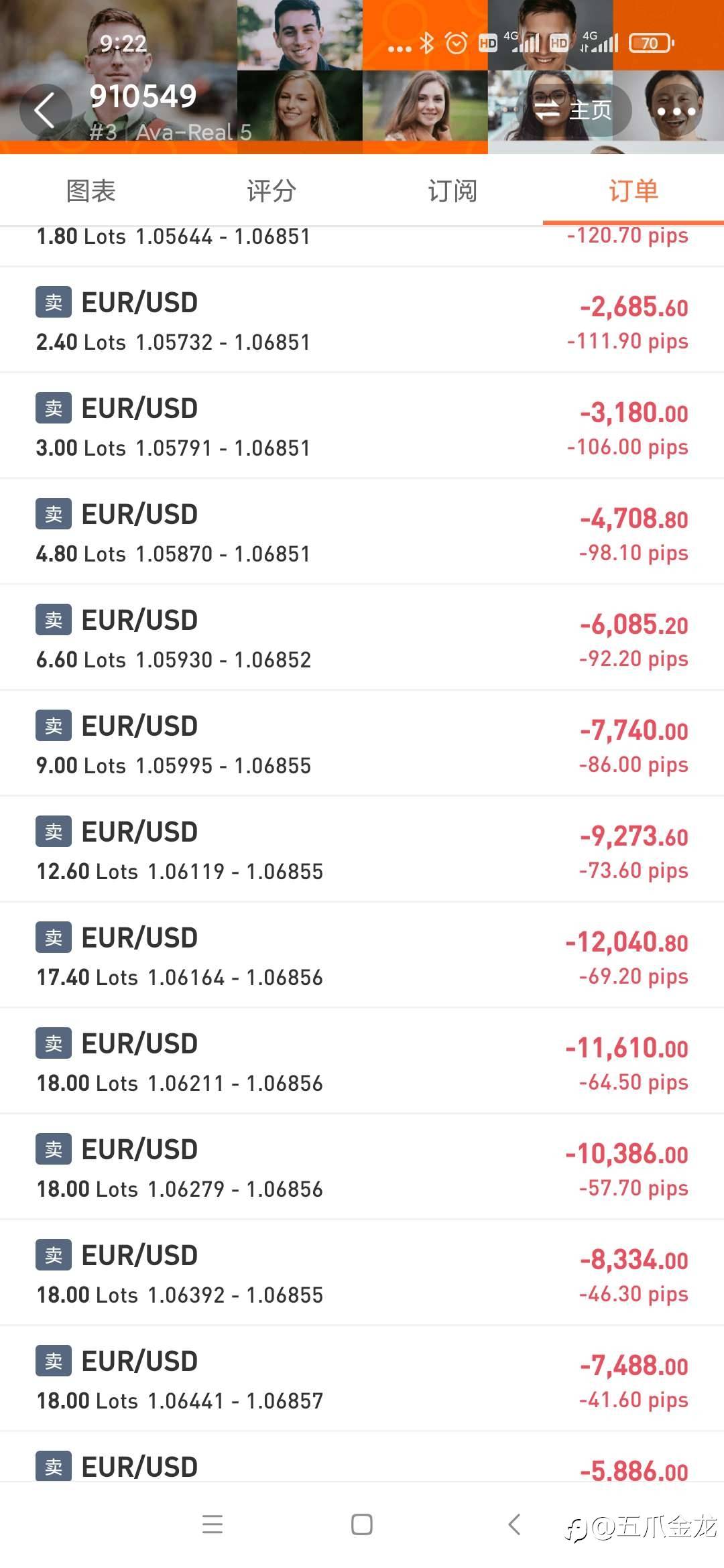The image size is (724, 1568).
Task: Tap the sell icon on 3.00 Lots order
Action: (54, 408)
